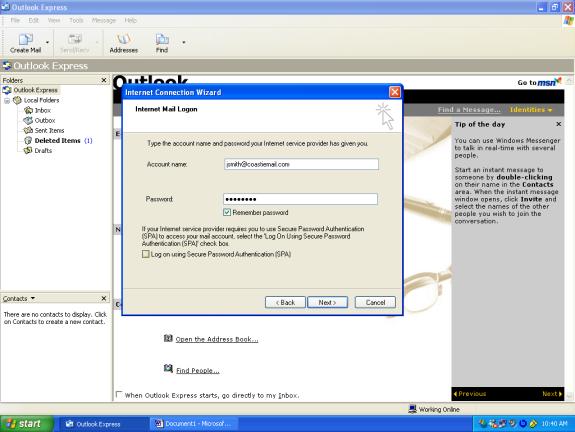The image size is (575, 432).
Task: Open the File menu
Action: (15, 20)
